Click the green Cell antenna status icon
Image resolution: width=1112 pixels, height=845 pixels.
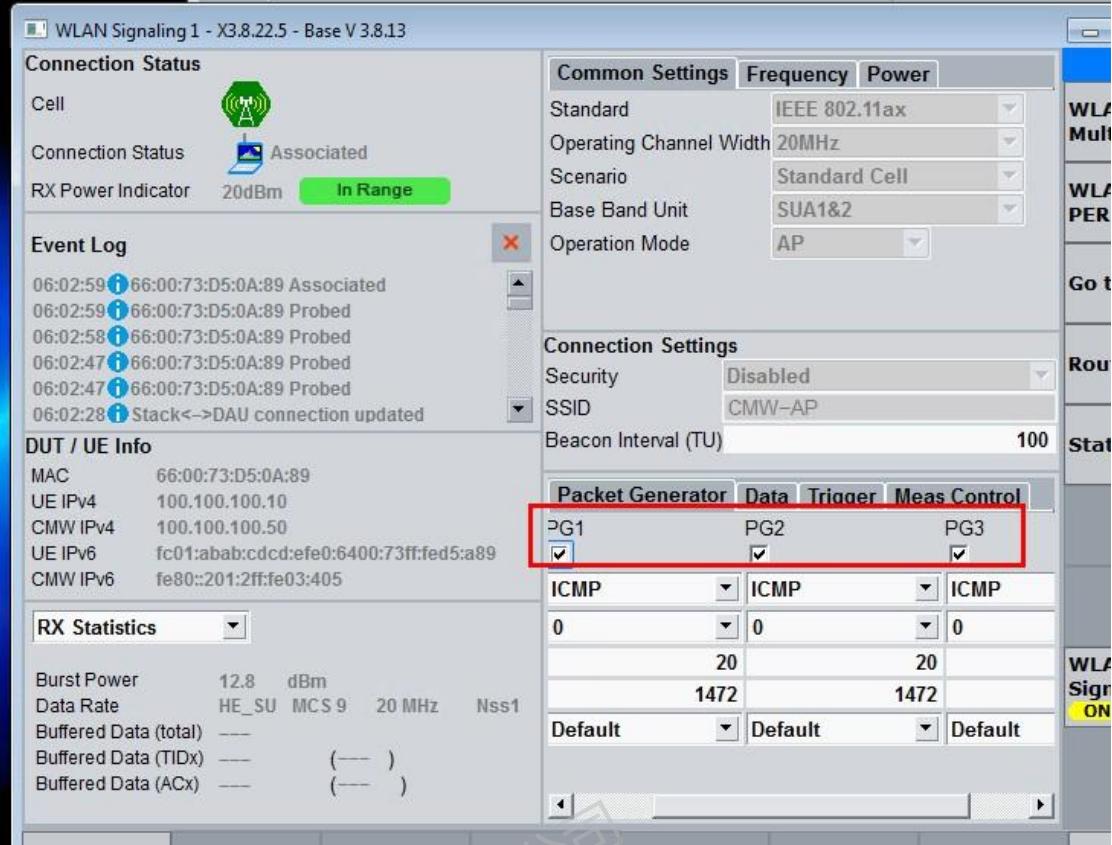[x=245, y=104]
